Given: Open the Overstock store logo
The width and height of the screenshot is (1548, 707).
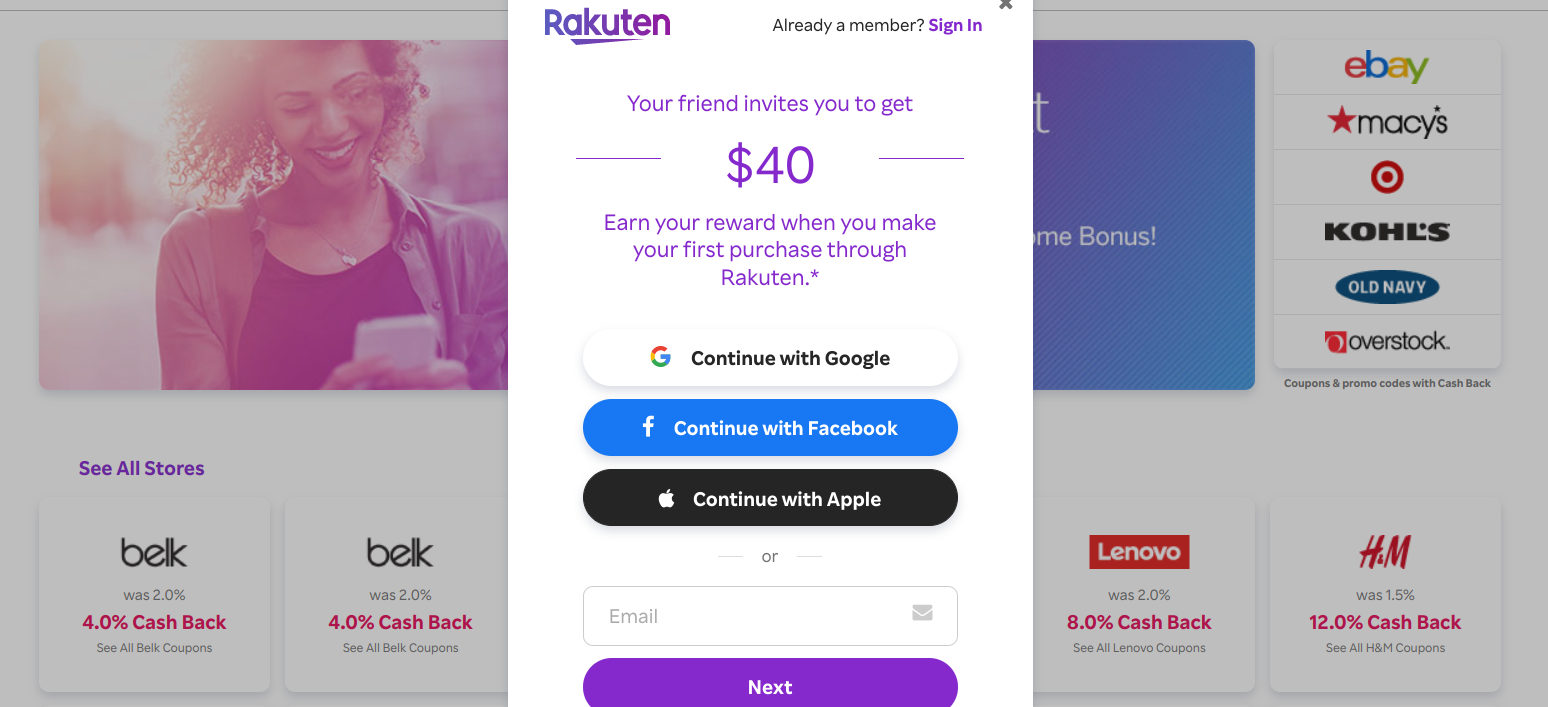Looking at the screenshot, I should 1387,342.
